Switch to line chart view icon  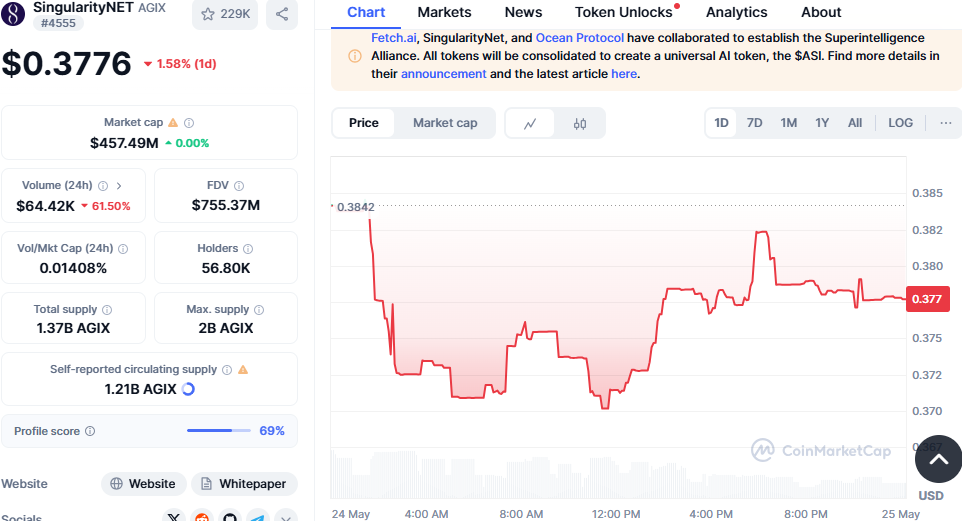tap(530, 123)
